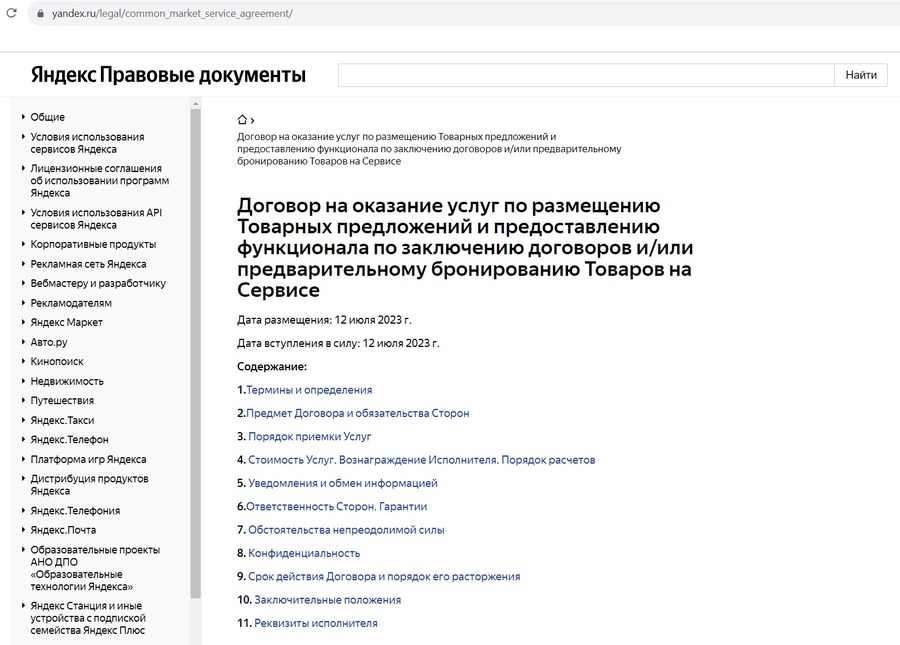Click the sidebar scrollbar up arrow
Viewport: 900px width, 645px height.
196,103
